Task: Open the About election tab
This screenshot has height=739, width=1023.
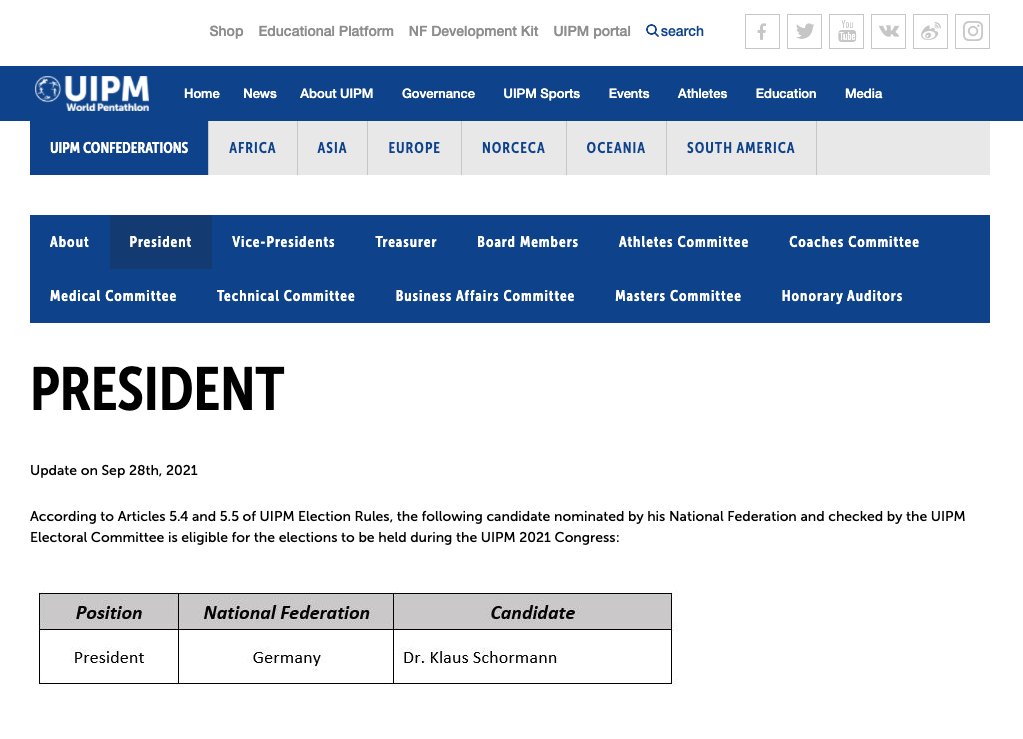Action: [x=69, y=242]
